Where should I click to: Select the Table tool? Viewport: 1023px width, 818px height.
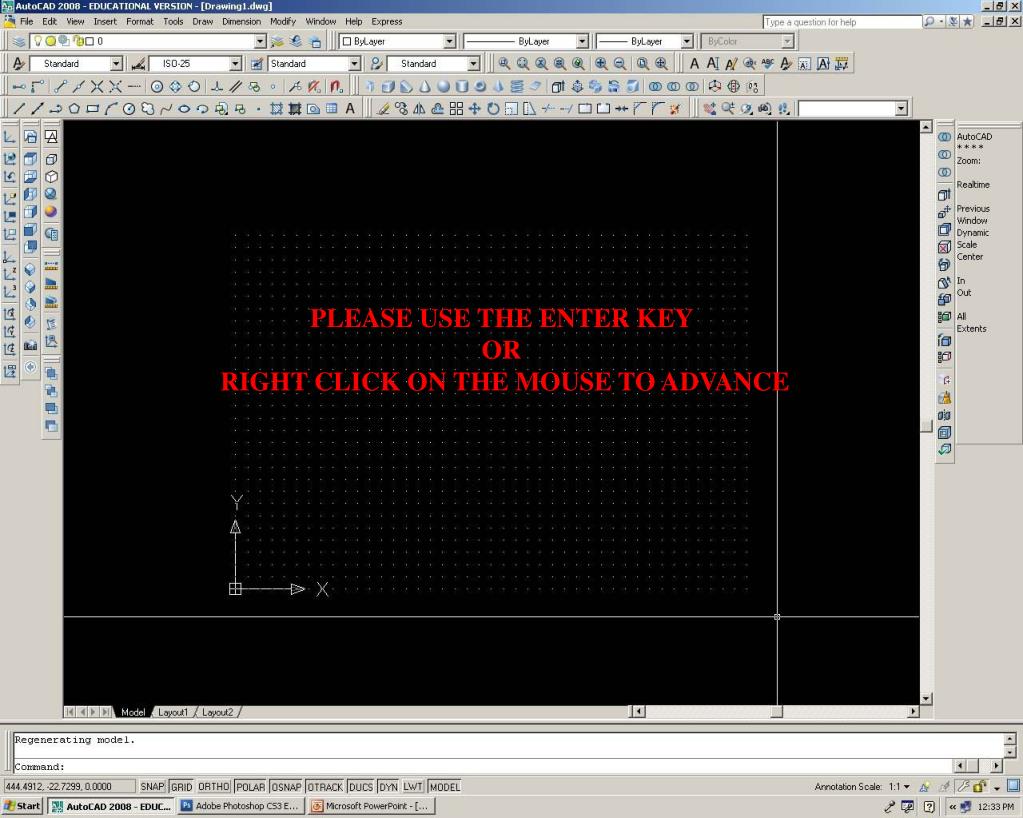point(331,109)
